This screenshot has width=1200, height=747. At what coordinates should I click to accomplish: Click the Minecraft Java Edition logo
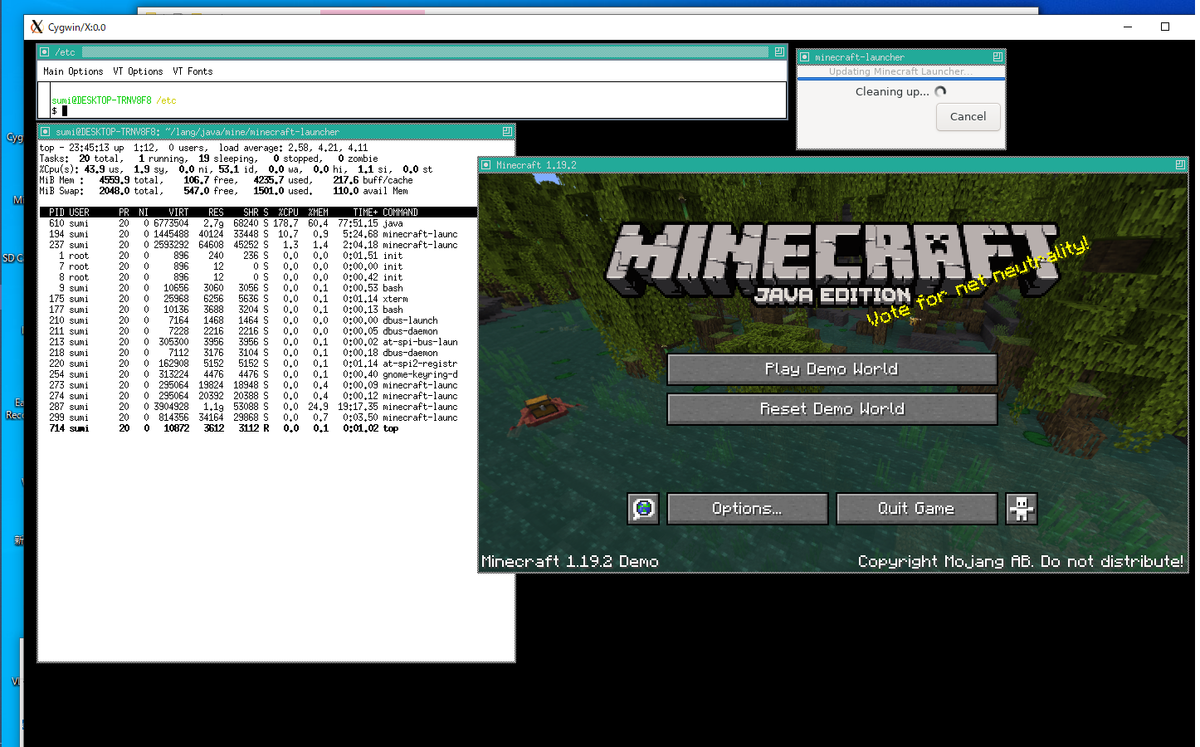point(830,265)
